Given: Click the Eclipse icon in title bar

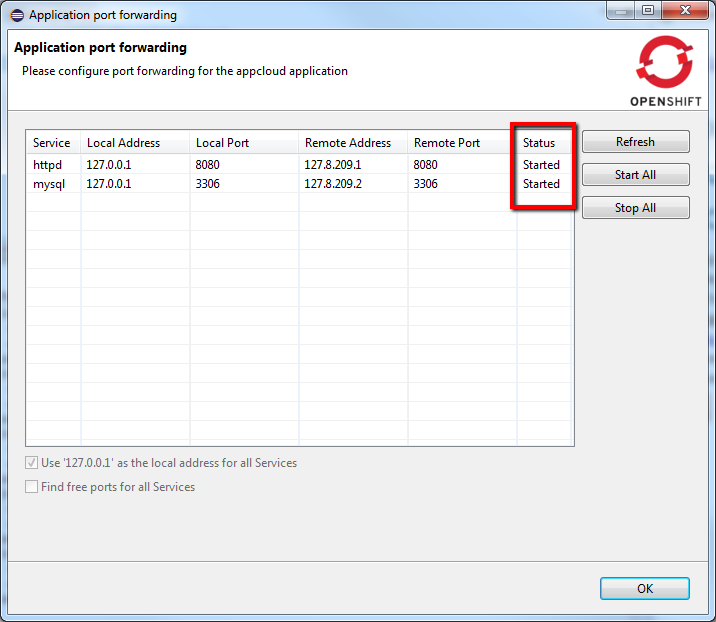Looking at the screenshot, I should (17, 15).
